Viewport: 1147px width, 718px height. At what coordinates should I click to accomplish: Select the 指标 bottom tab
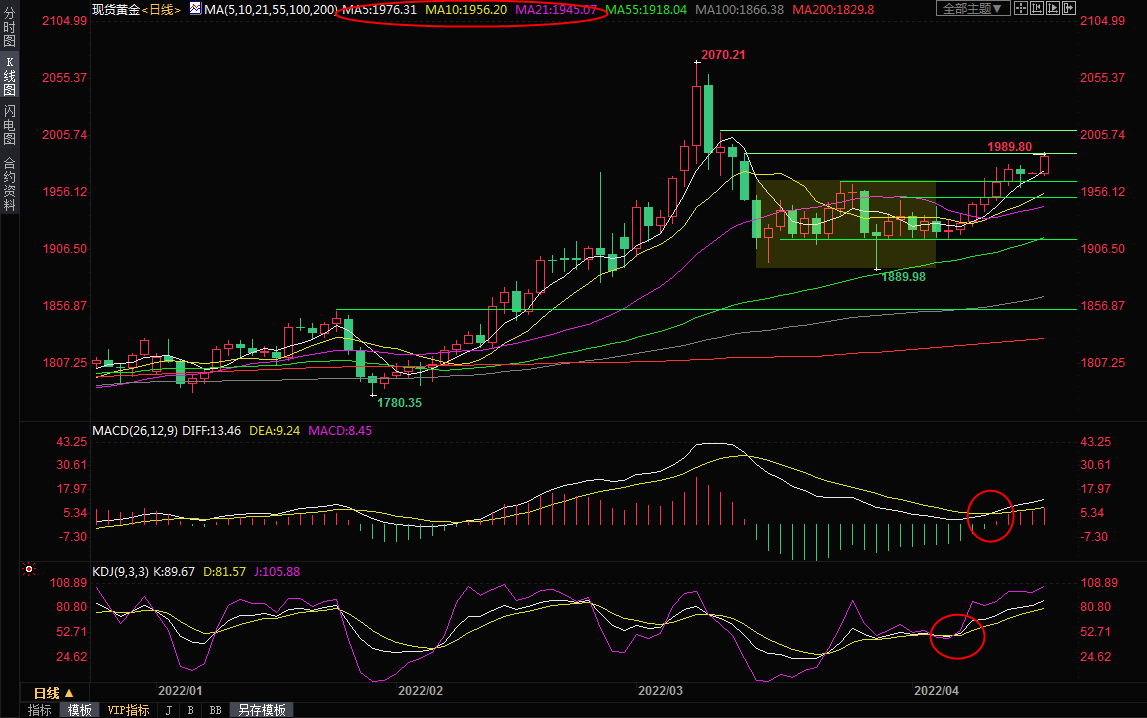40,710
